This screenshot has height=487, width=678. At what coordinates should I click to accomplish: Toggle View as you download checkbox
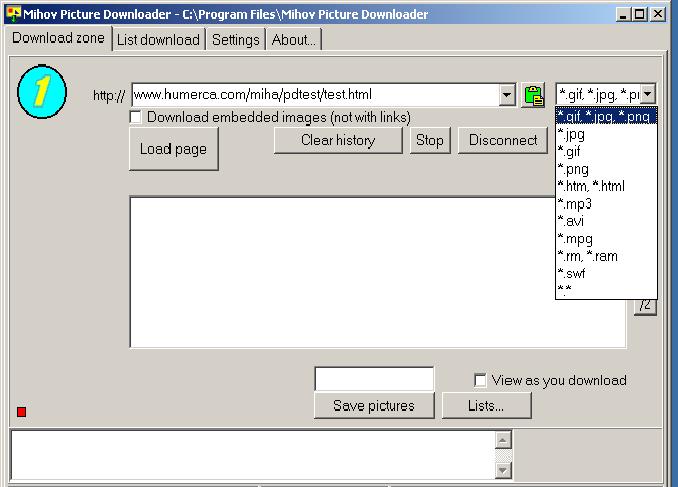[x=480, y=380]
